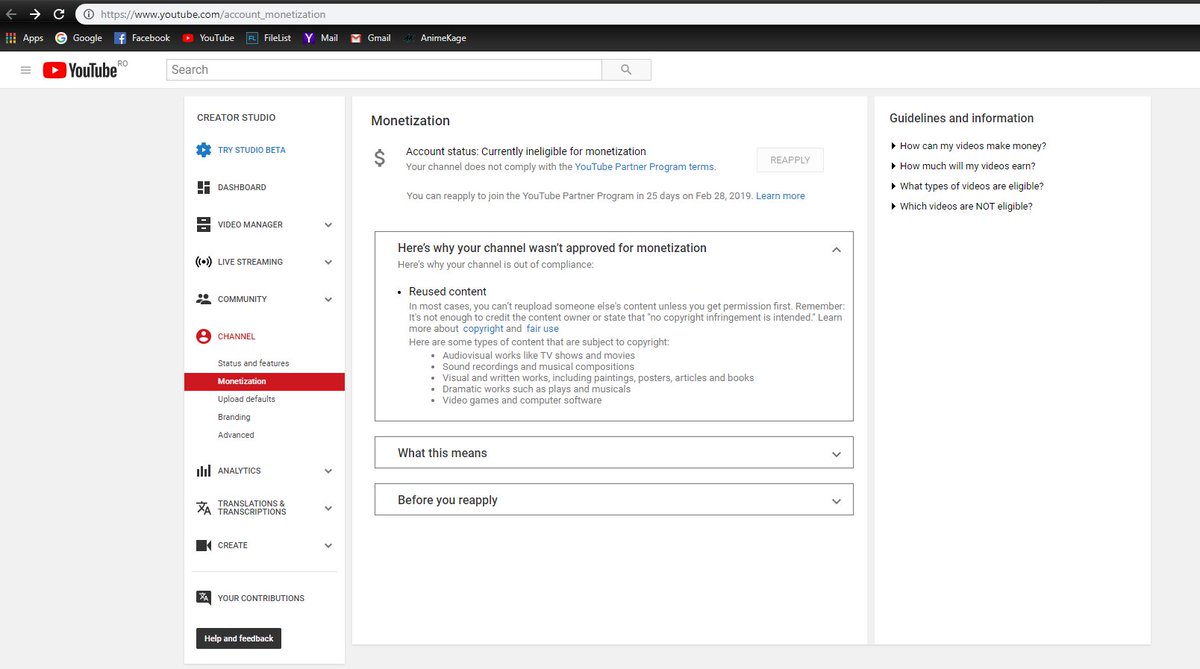Screen dimensions: 1200x669
Task: Open the Apps bookmark shortcut
Action: pos(24,38)
